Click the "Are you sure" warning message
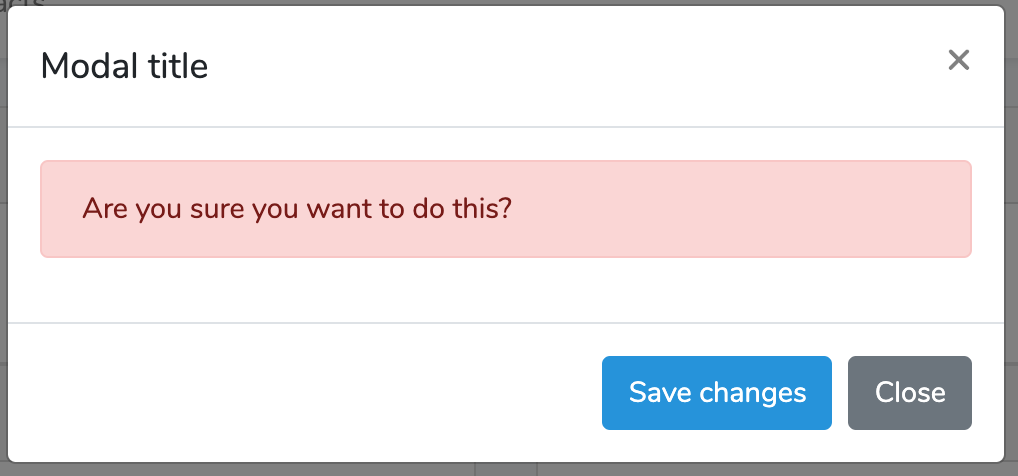The height and width of the screenshot is (476, 1018). [297, 209]
